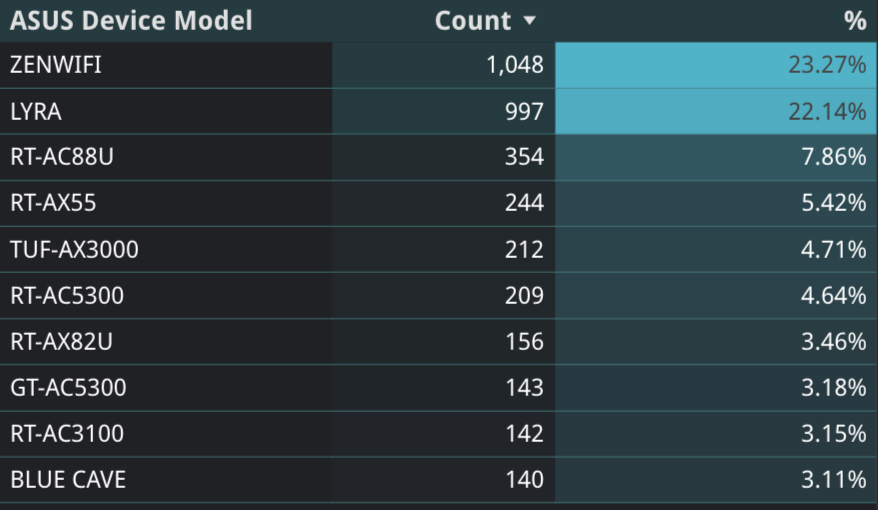878x510 pixels.
Task: Click the RT-AC5300 model cell
Action: click(x=67, y=295)
